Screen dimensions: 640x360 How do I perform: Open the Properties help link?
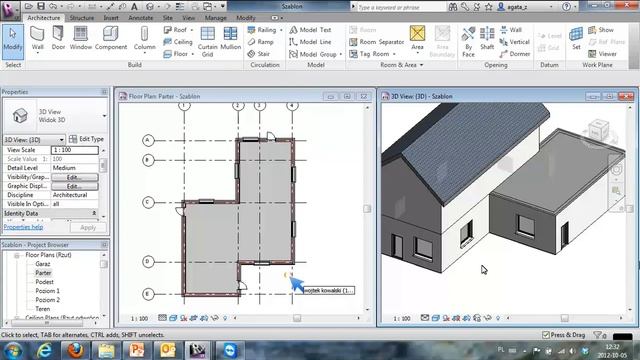coord(23,227)
